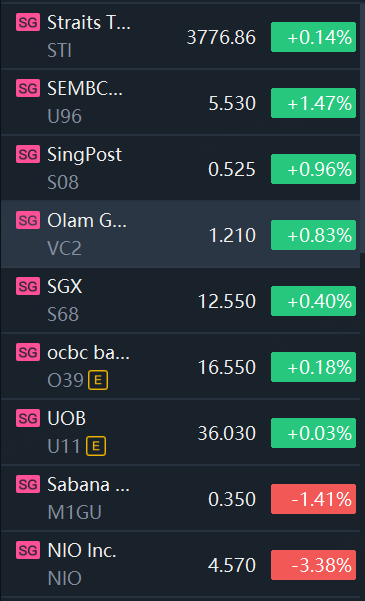Image resolution: width=365 pixels, height=601 pixels.
Task: Toggle the +1.47% change badge for U96
Action: coord(313,103)
